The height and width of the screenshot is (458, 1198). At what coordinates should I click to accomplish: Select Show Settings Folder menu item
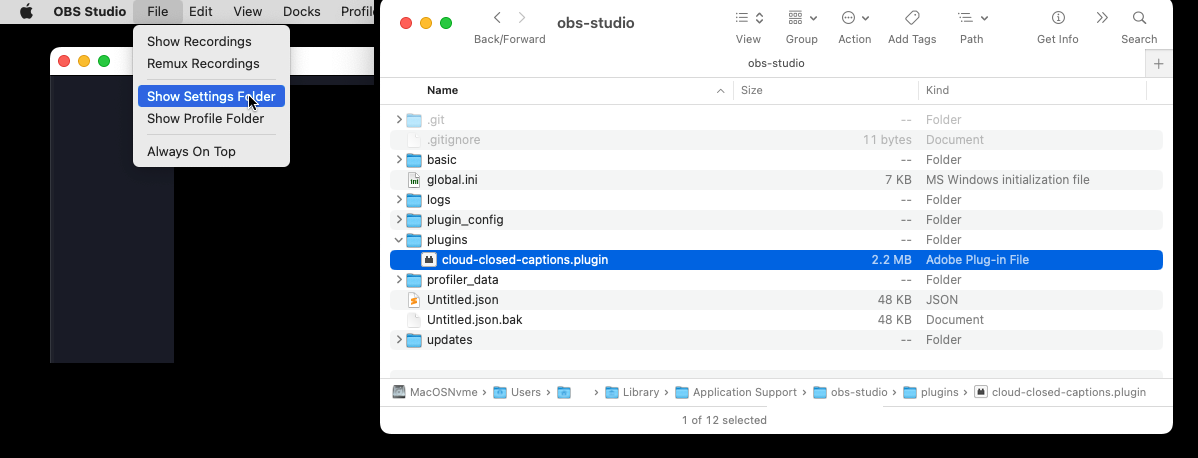[212, 96]
